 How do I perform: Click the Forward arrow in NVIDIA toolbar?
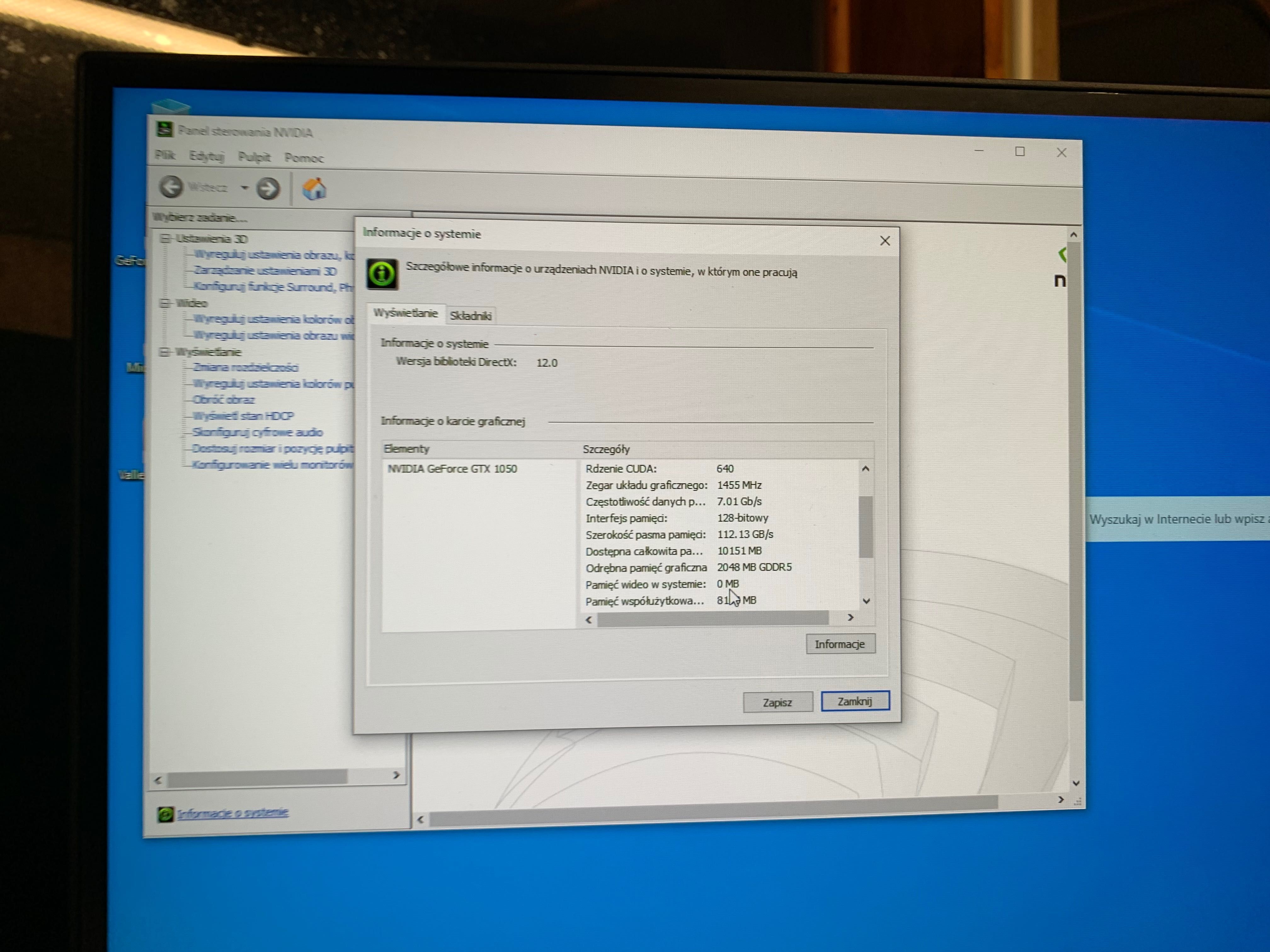tap(267, 188)
